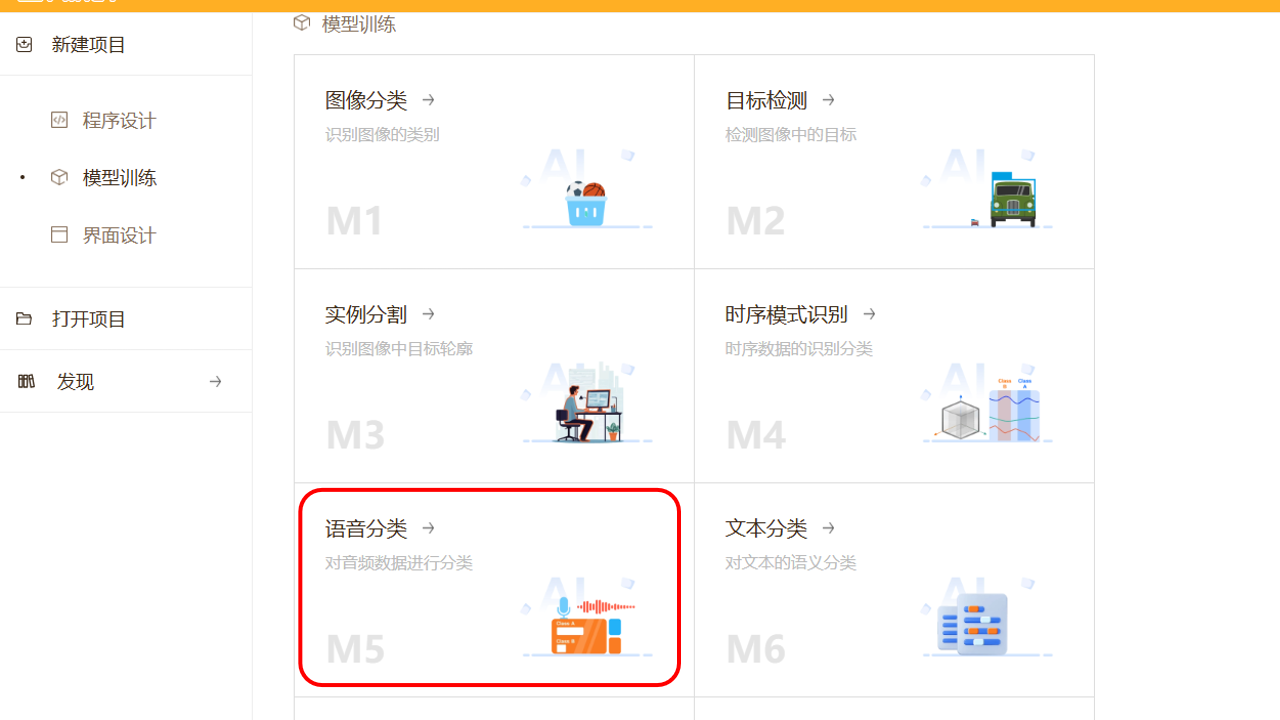Select the 程序设计 code icon in sidebar
1280x720 pixels.
tap(60, 119)
